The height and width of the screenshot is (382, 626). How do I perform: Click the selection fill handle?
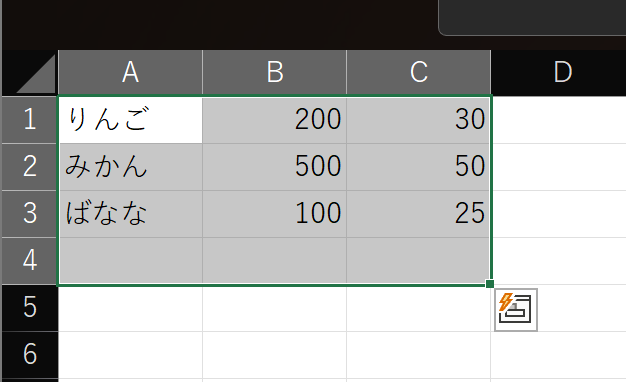point(490,284)
